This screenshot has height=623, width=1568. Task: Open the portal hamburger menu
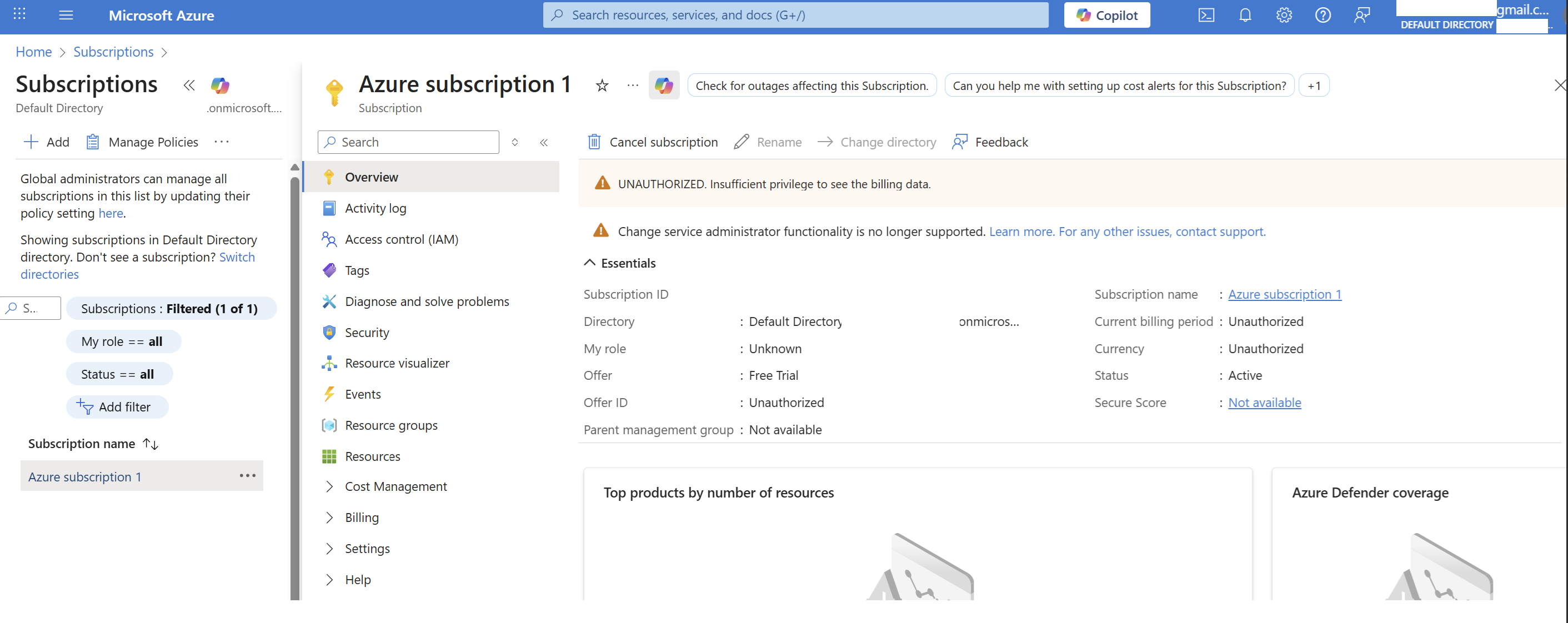pos(66,15)
